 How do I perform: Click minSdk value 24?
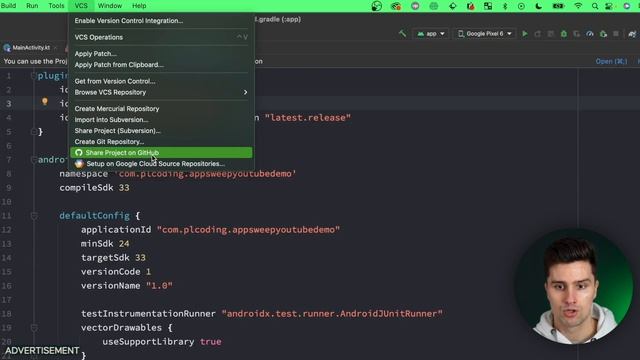[x=124, y=244]
